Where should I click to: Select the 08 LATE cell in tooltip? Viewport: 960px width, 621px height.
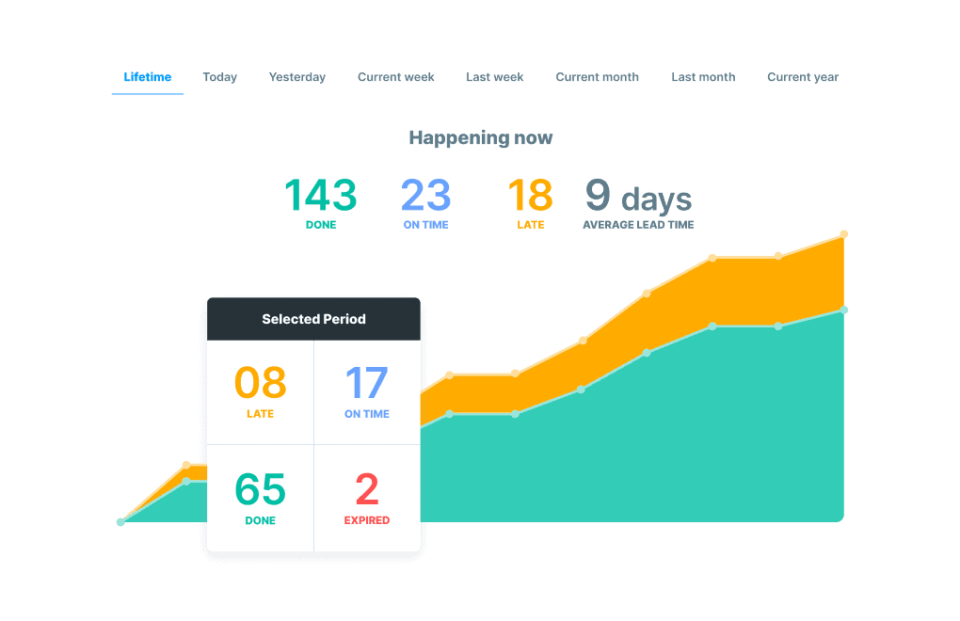click(x=260, y=390)
